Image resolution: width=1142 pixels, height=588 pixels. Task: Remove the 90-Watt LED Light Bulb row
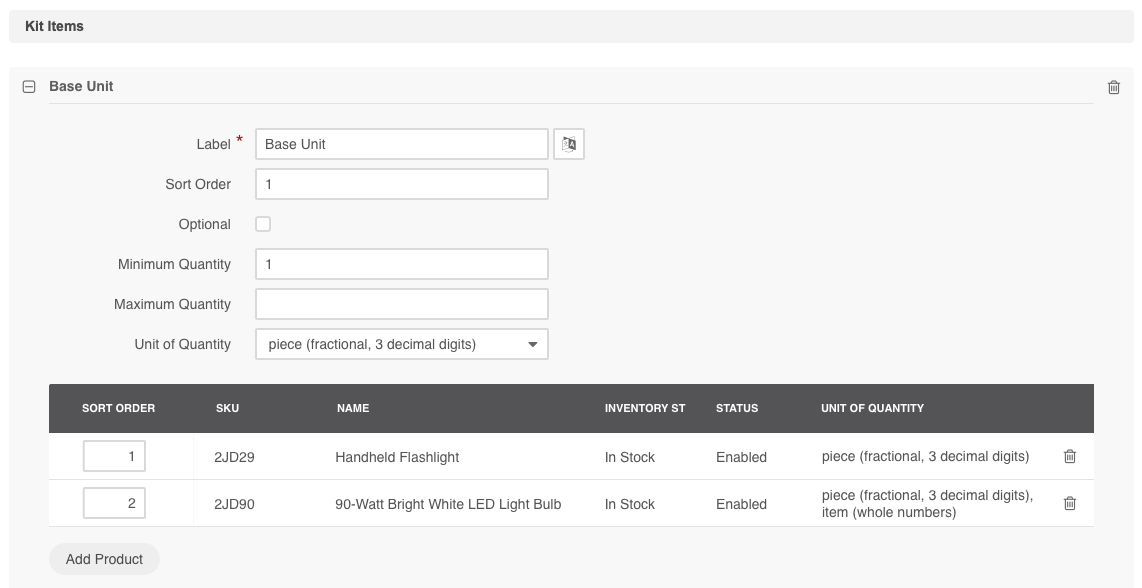(1070, 503)
